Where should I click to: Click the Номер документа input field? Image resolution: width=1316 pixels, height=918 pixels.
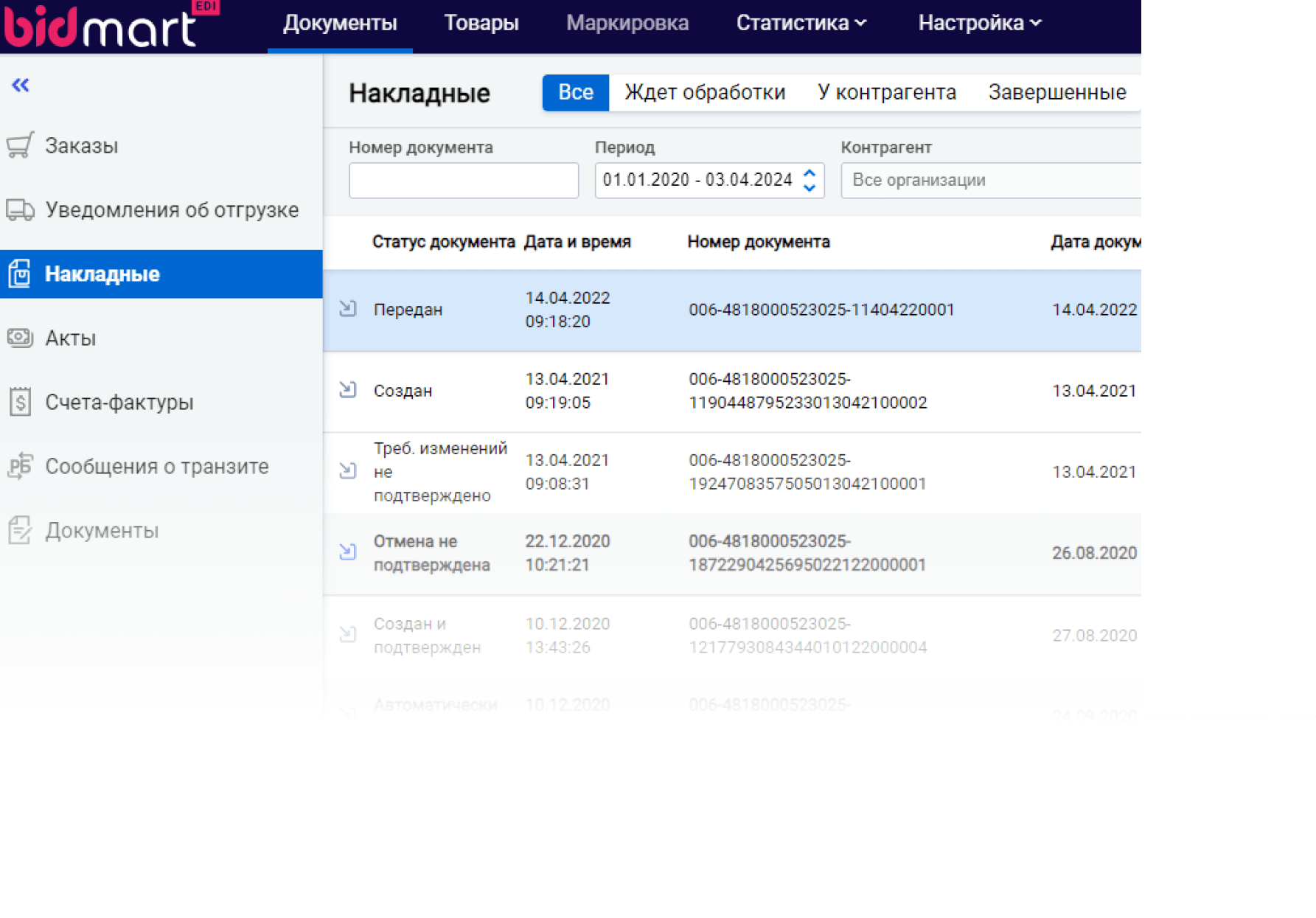tap(464, 181)
